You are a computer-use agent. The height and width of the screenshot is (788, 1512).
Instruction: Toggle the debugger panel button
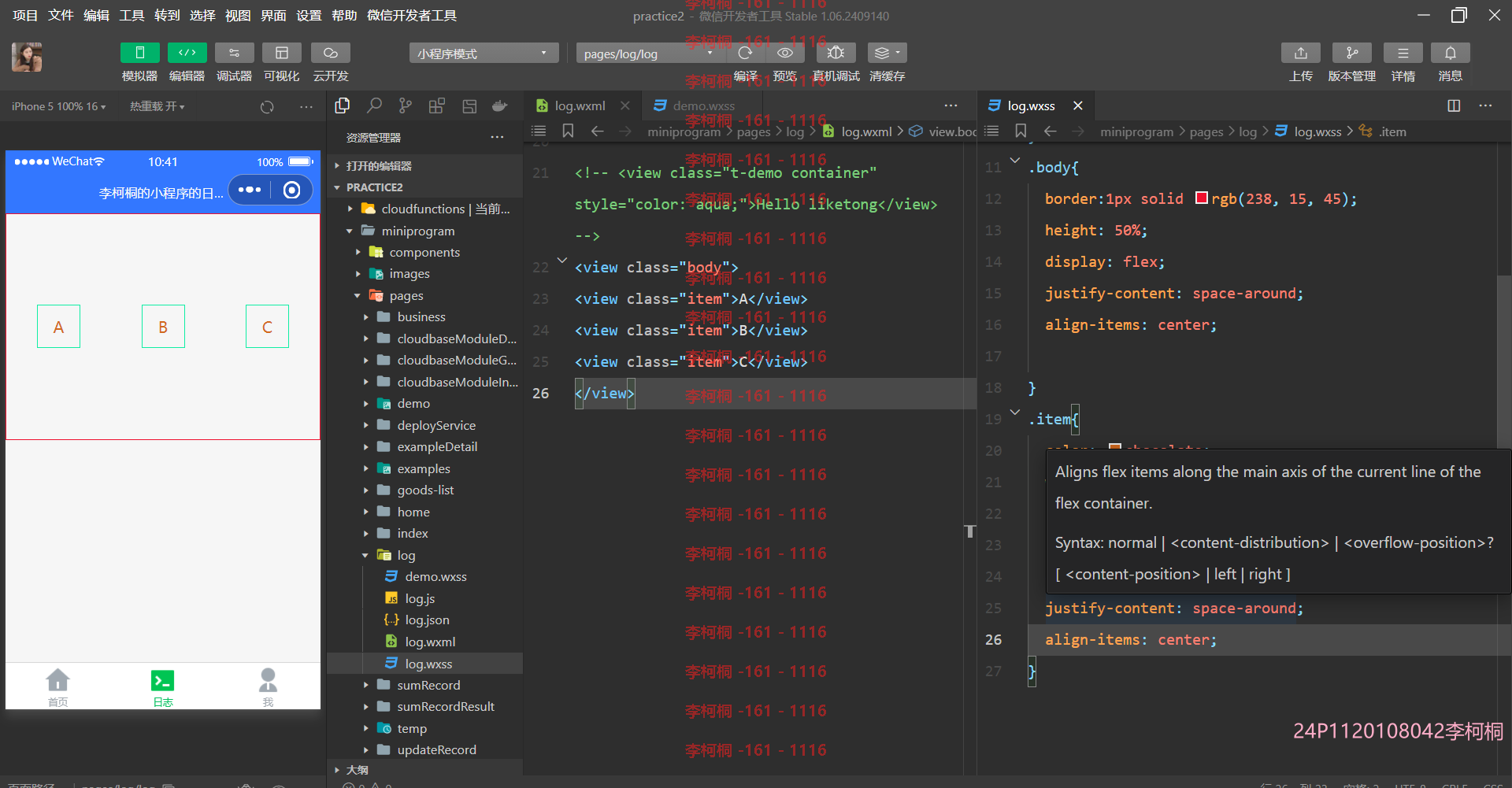[x=234, y=53]
